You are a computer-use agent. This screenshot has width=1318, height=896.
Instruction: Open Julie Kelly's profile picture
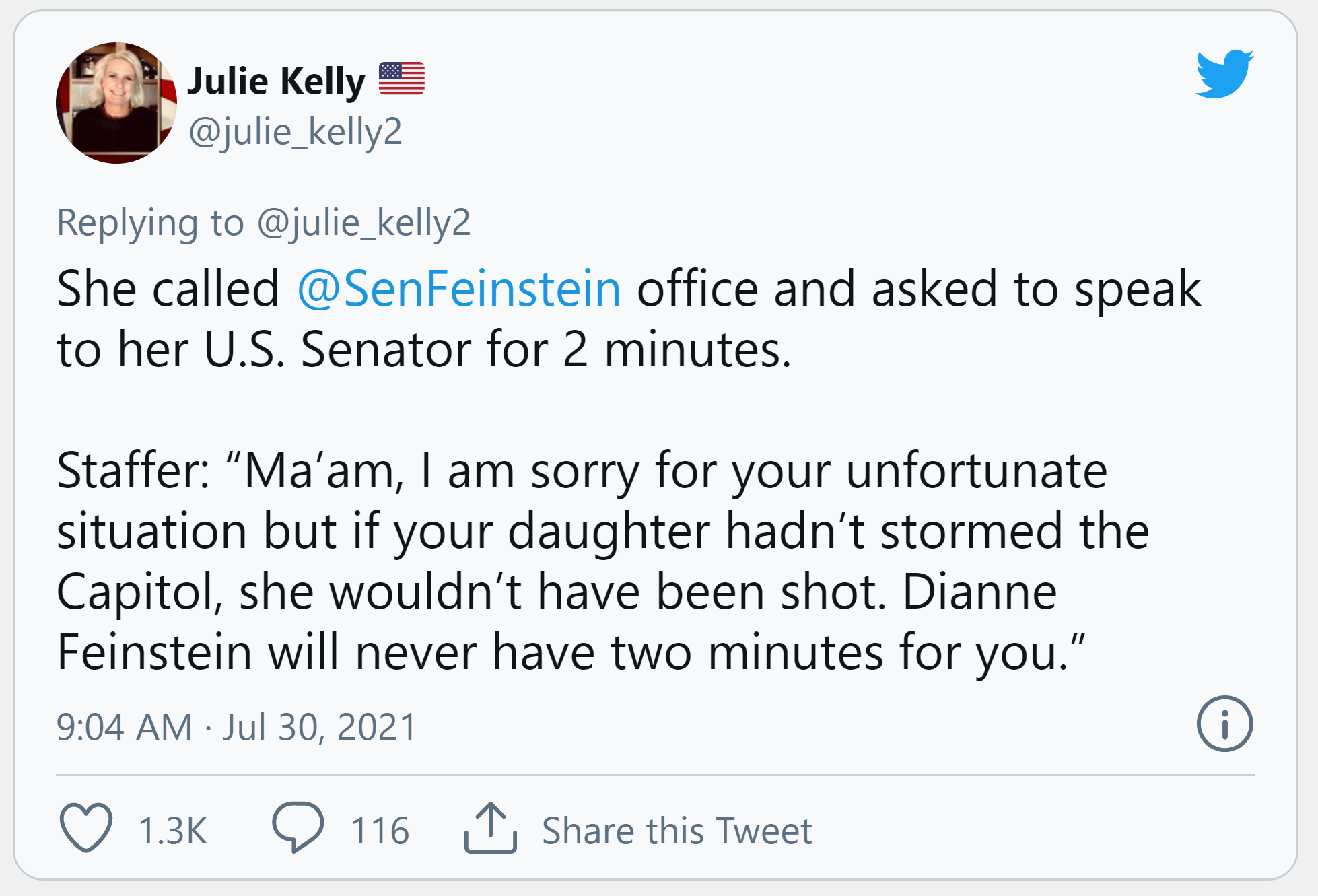point(116,103)
